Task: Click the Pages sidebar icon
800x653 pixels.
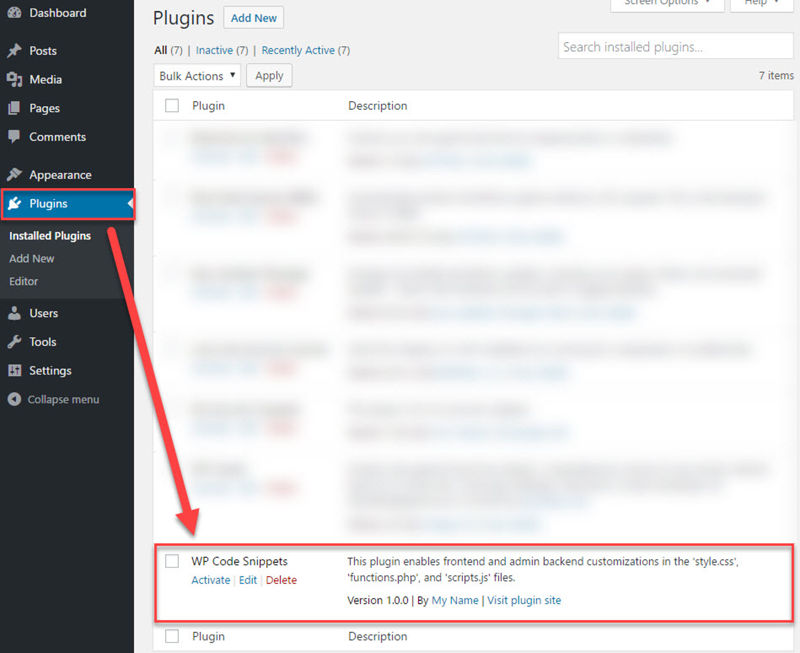Action: [x=17, y=108]
